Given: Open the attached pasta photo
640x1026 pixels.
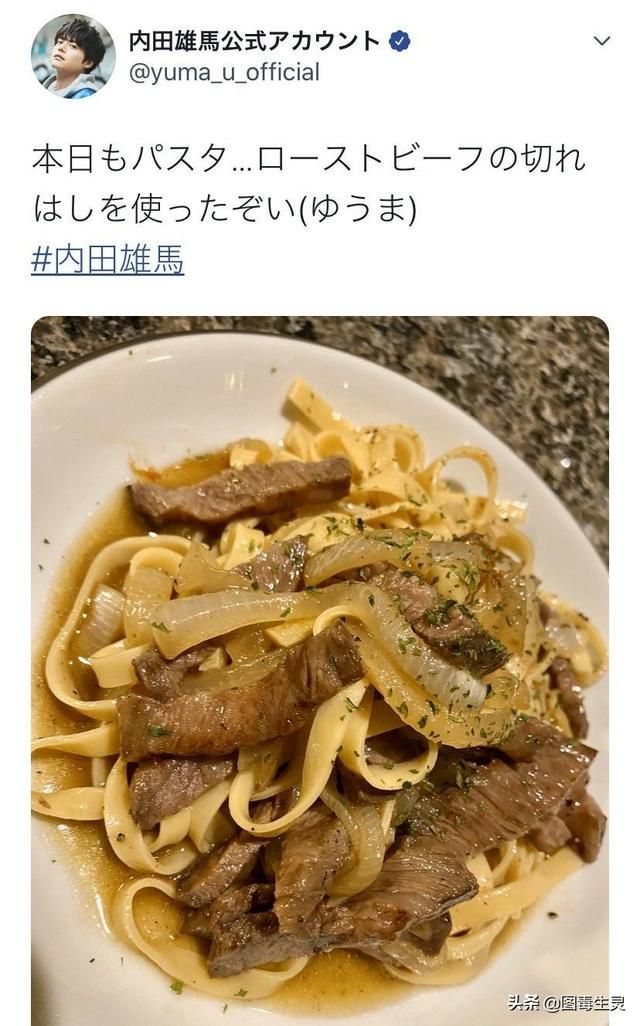Looking at the screenshot, I should (320, 671).
